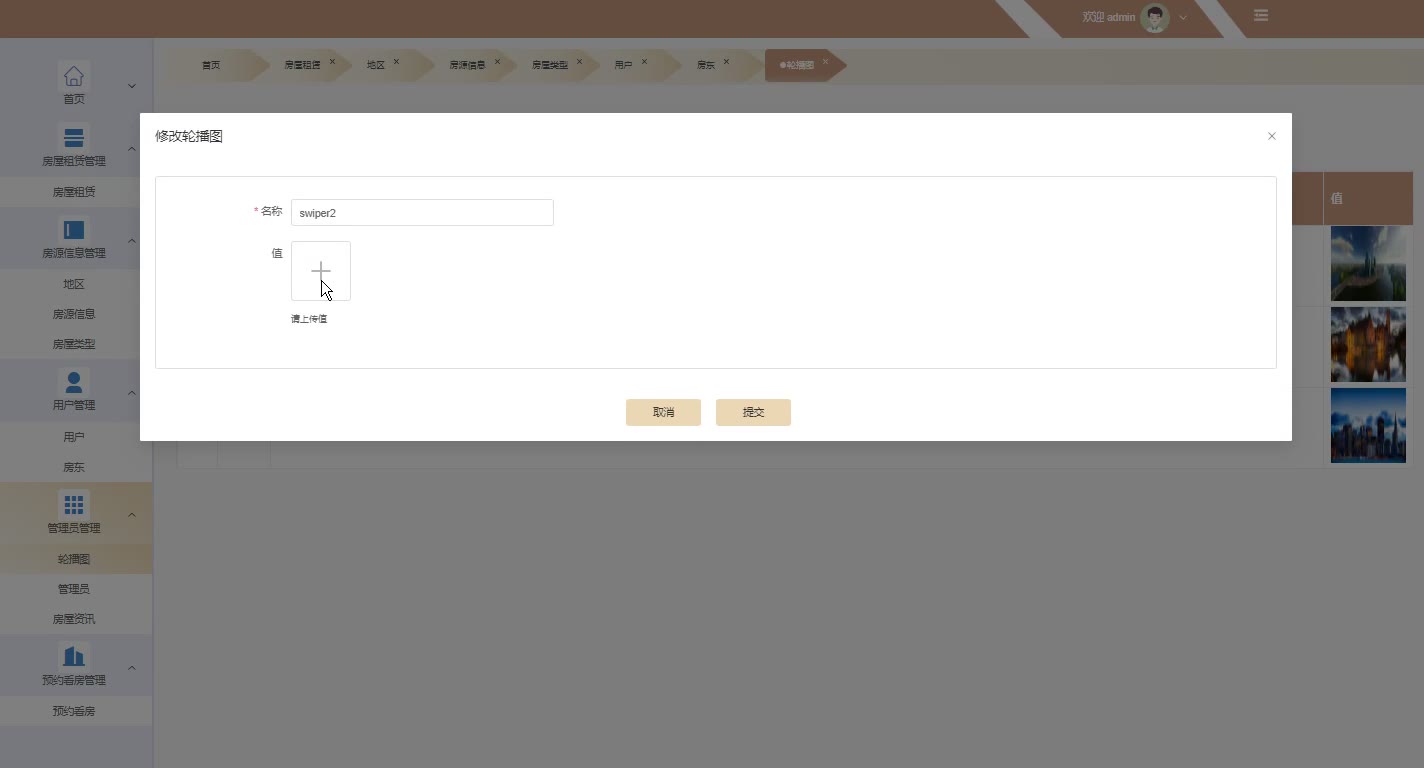The width and height of the screenshot is (1424, 768).
Task: Close the 修改轮播图 dialog with X
Action: tap(1272, 136)
